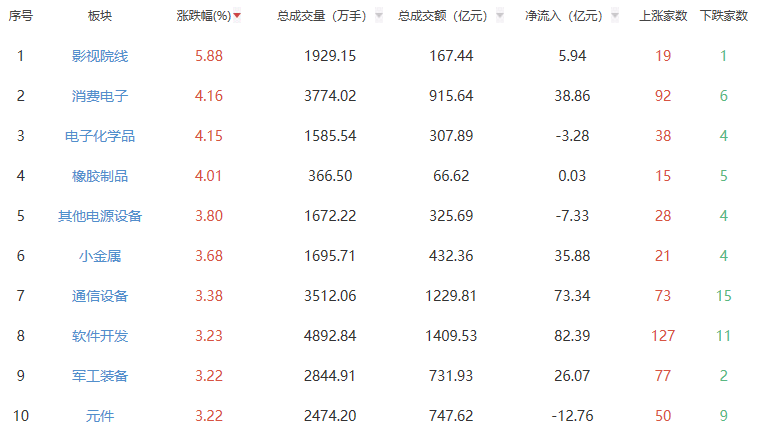Screen dimensions: 762x433
Task: Click the sort arrow beside 净流入（亿元）
Action: (613, 16)
